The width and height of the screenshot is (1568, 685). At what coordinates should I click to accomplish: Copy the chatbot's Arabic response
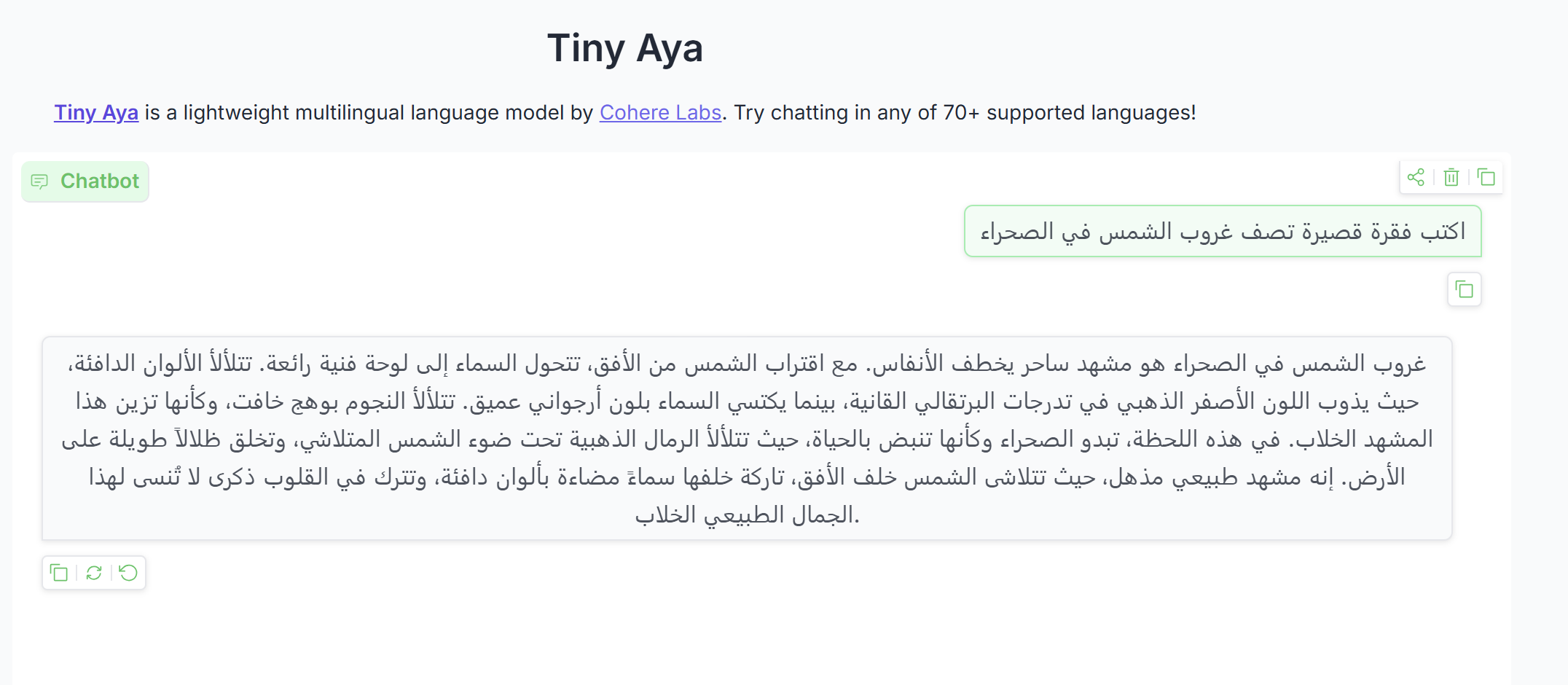59,573
